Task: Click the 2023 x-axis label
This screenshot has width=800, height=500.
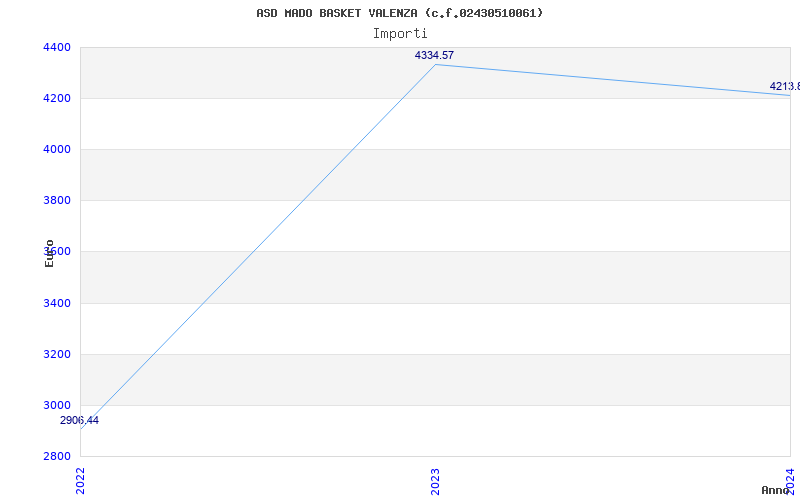Action: pyautogui.click(x=435, y=481)
